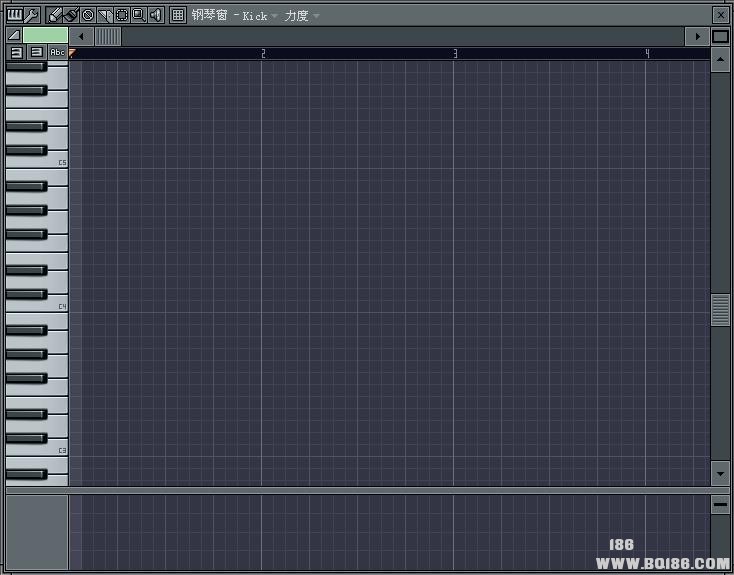The image size is (734, 575).
Task: Click the vertical scrollbar thumb
Action: point(720,310)
